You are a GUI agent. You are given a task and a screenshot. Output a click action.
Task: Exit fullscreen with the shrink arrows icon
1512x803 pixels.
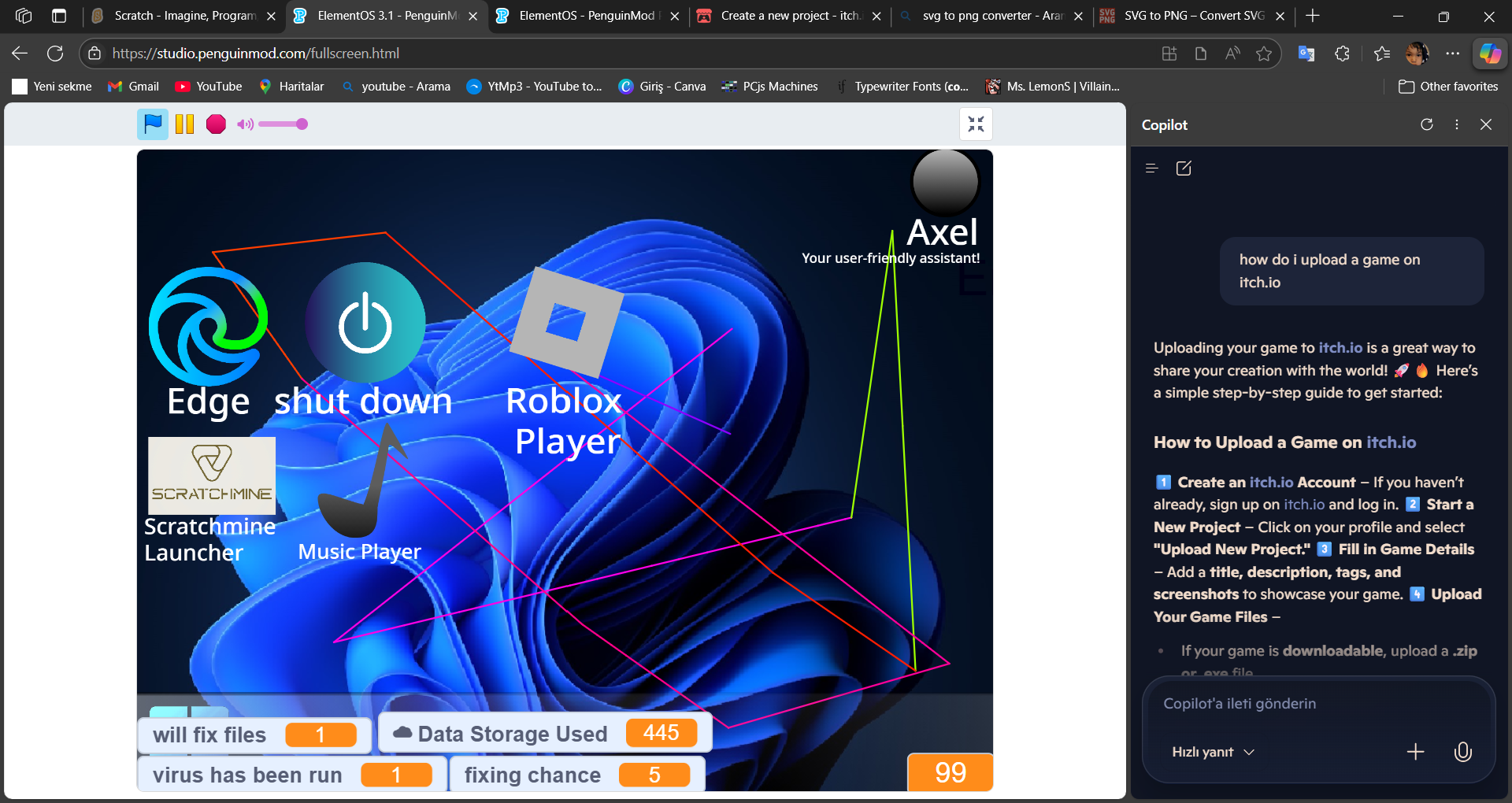point(976,124)
